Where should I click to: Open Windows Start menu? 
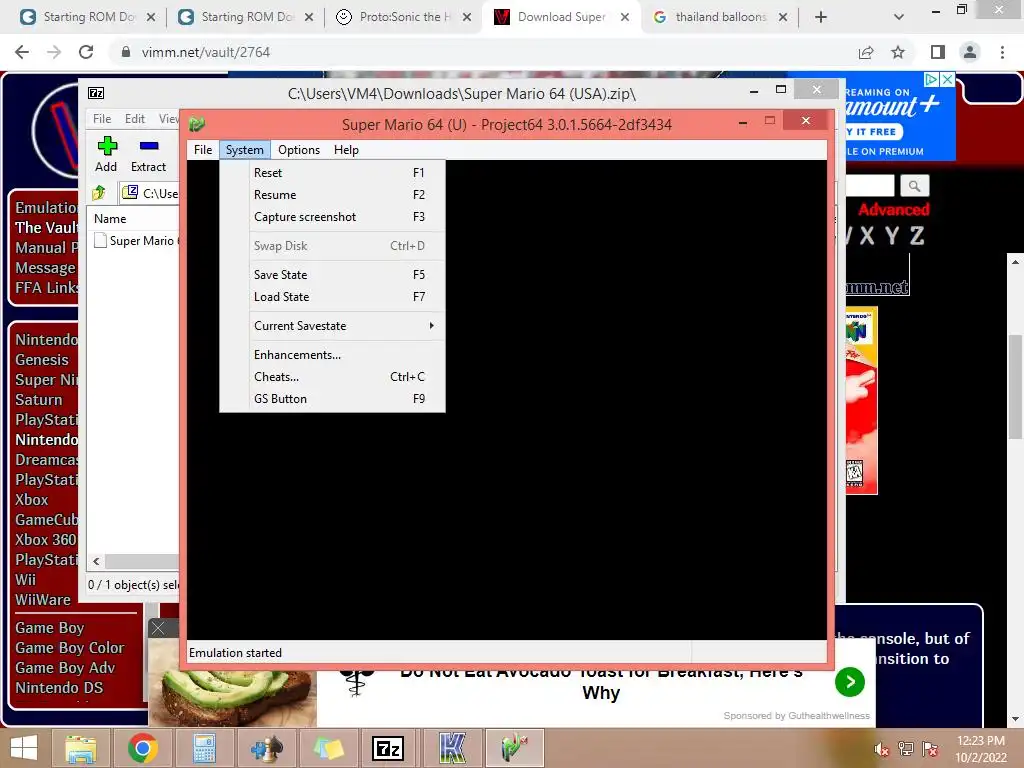pyautogui.click(x=24, y=748)
